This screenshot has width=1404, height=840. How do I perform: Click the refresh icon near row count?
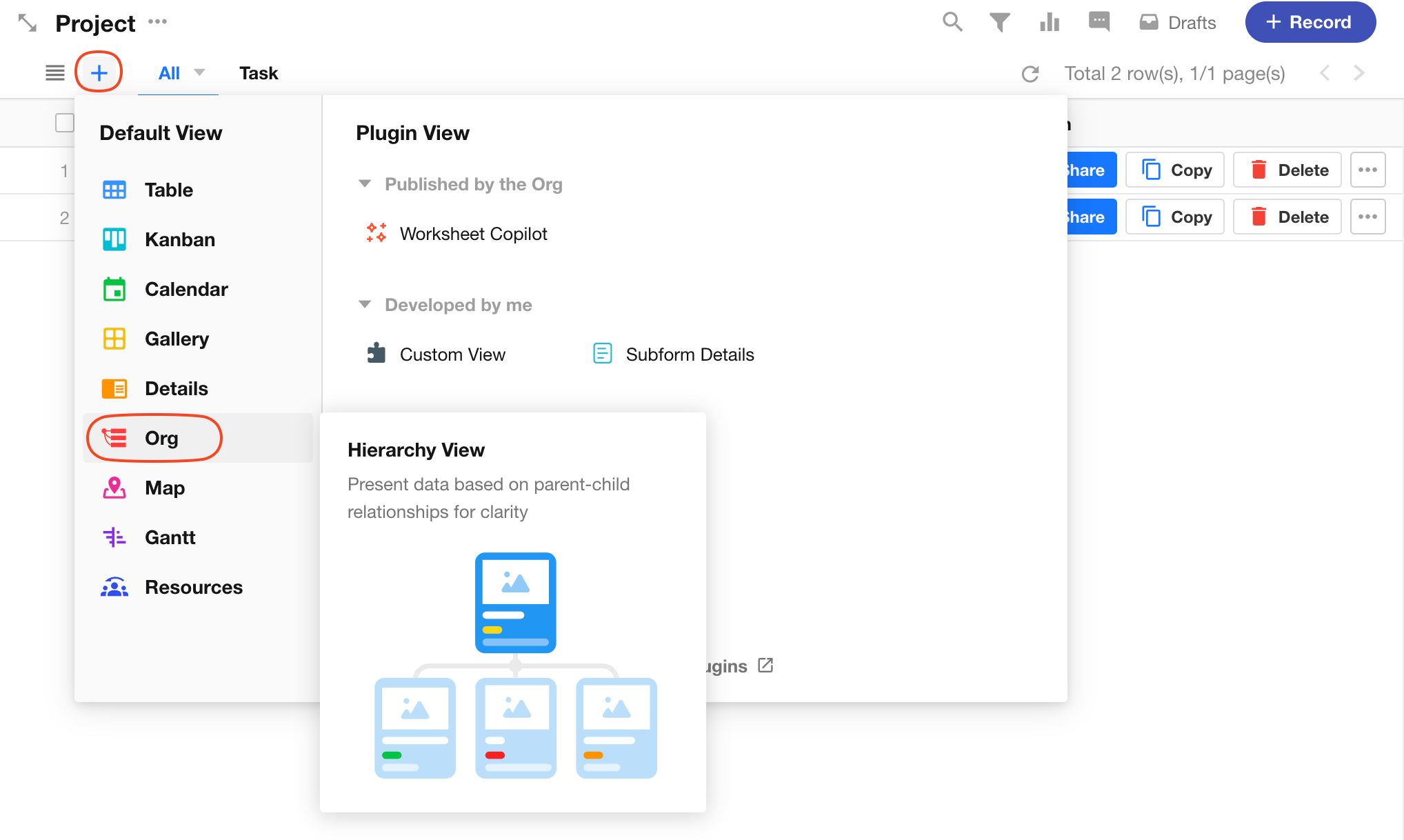tap(1030, 74)
